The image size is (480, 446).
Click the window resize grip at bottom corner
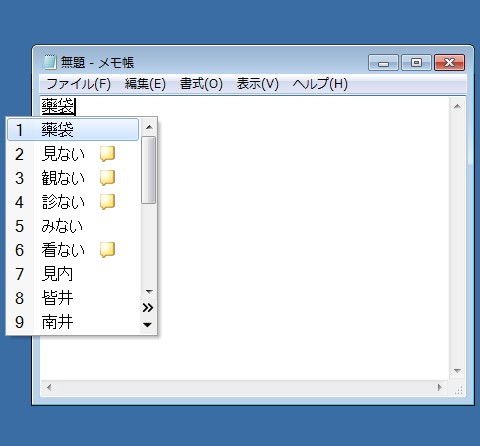(459, 390)
